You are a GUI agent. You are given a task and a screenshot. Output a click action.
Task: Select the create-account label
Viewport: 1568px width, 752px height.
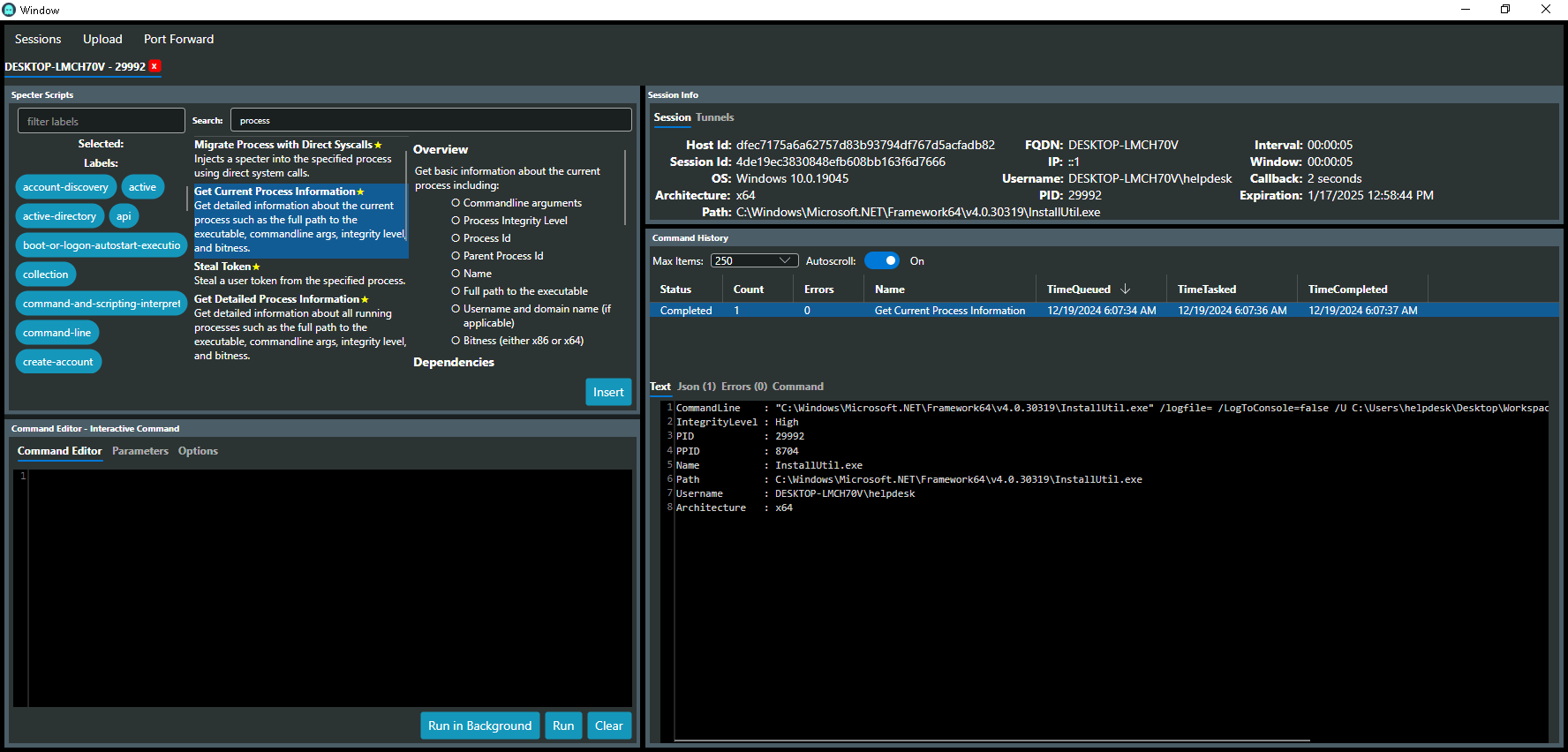[x=58, y=362]
